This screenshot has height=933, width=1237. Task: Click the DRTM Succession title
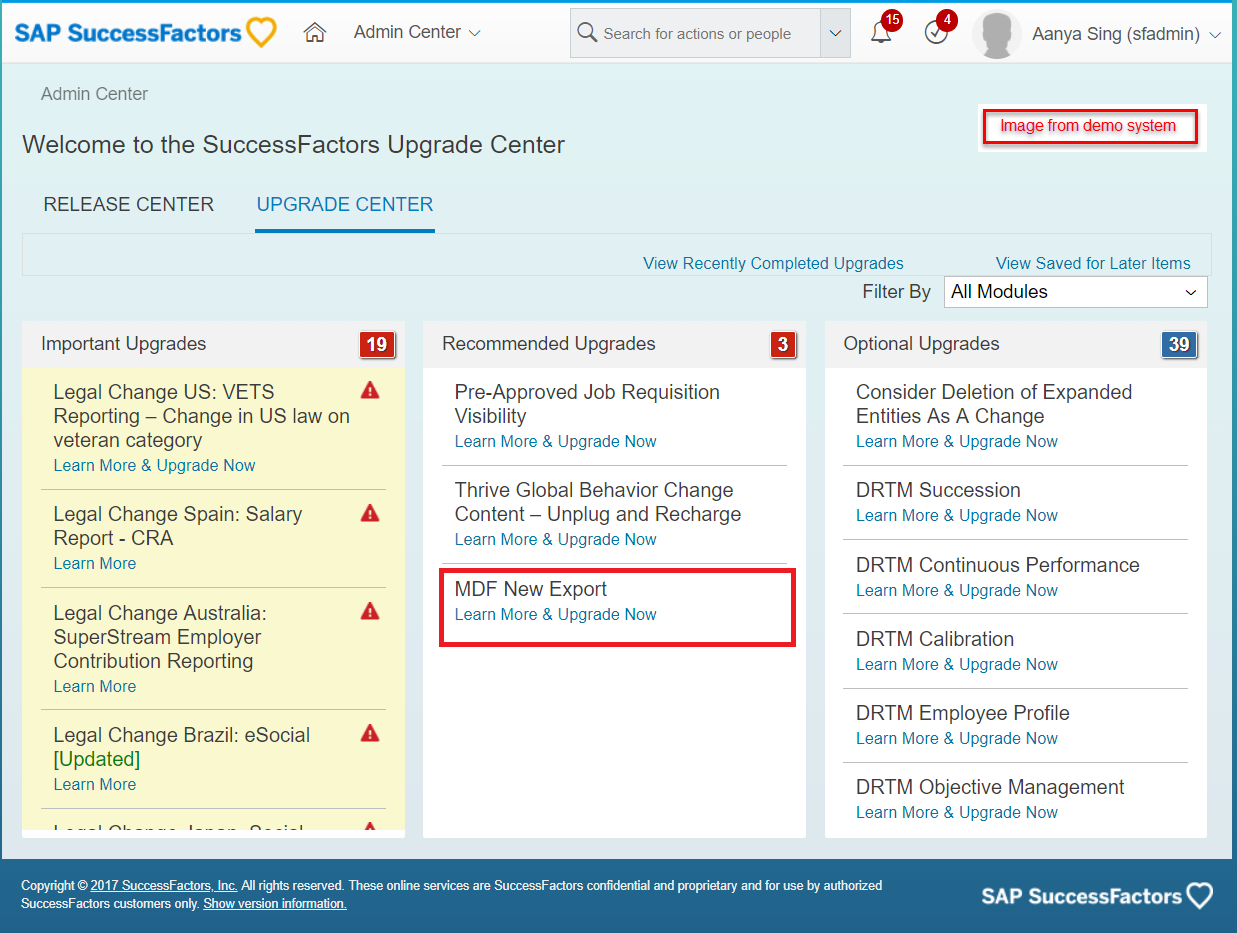coord(938,490)
